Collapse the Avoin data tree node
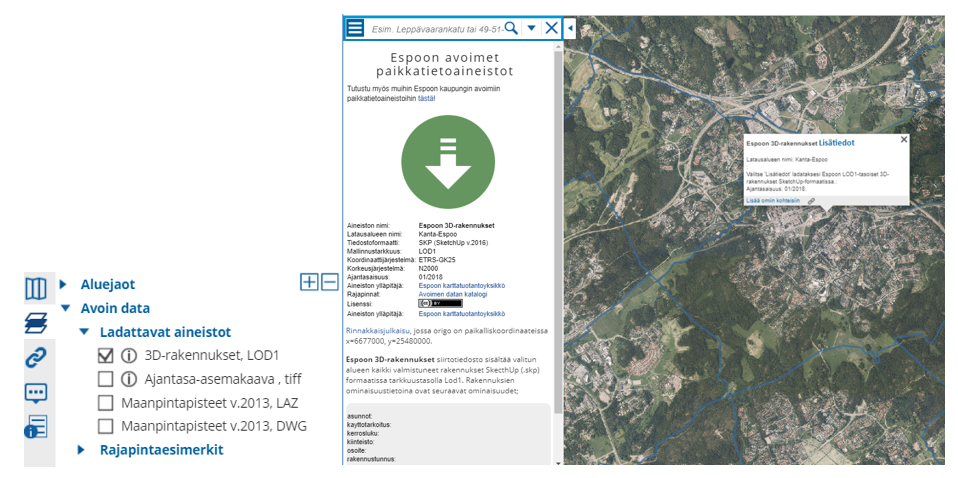Viewport: 958px width, 478px height. coord(65,308)
